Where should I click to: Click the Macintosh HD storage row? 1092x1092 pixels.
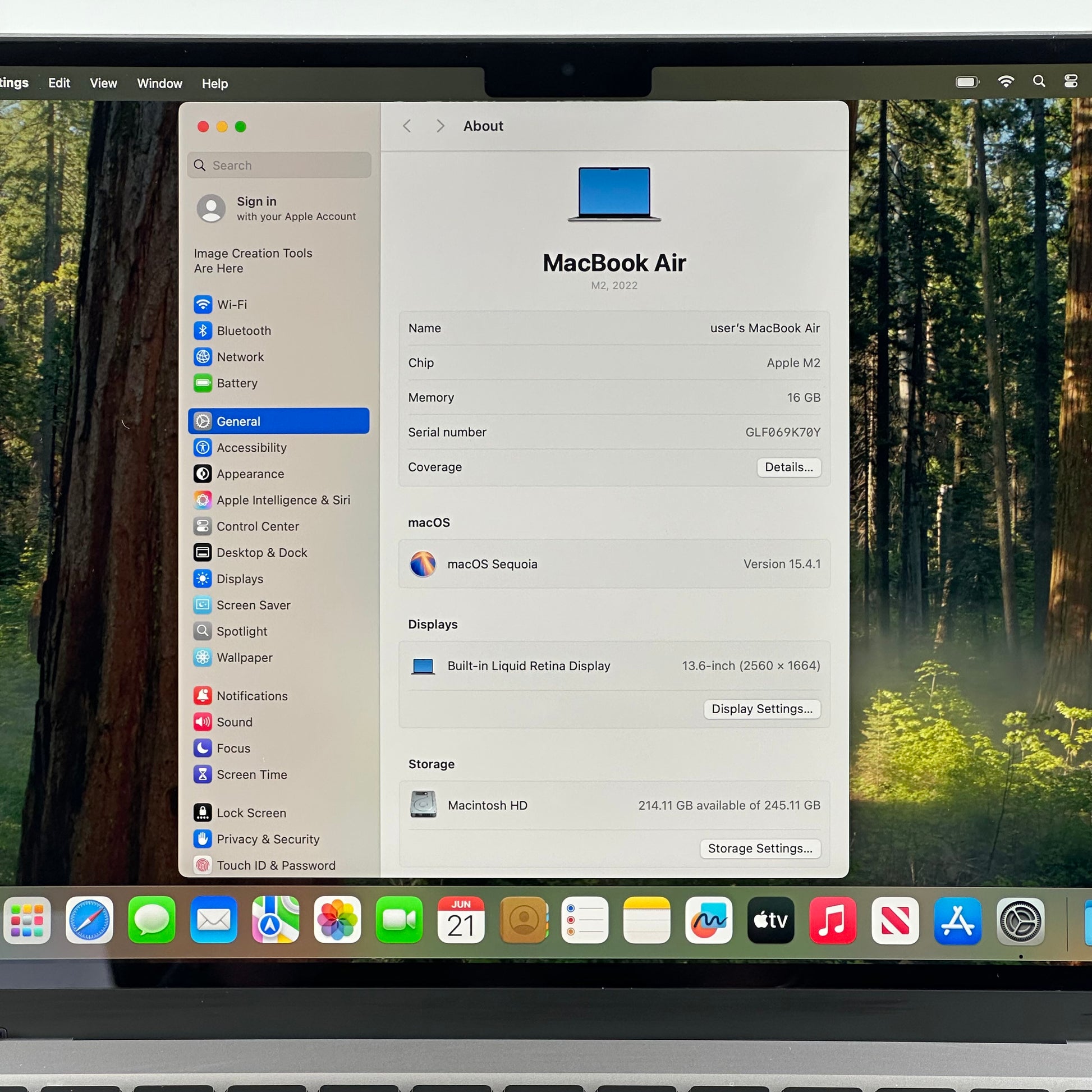click(x=614, y=805)
